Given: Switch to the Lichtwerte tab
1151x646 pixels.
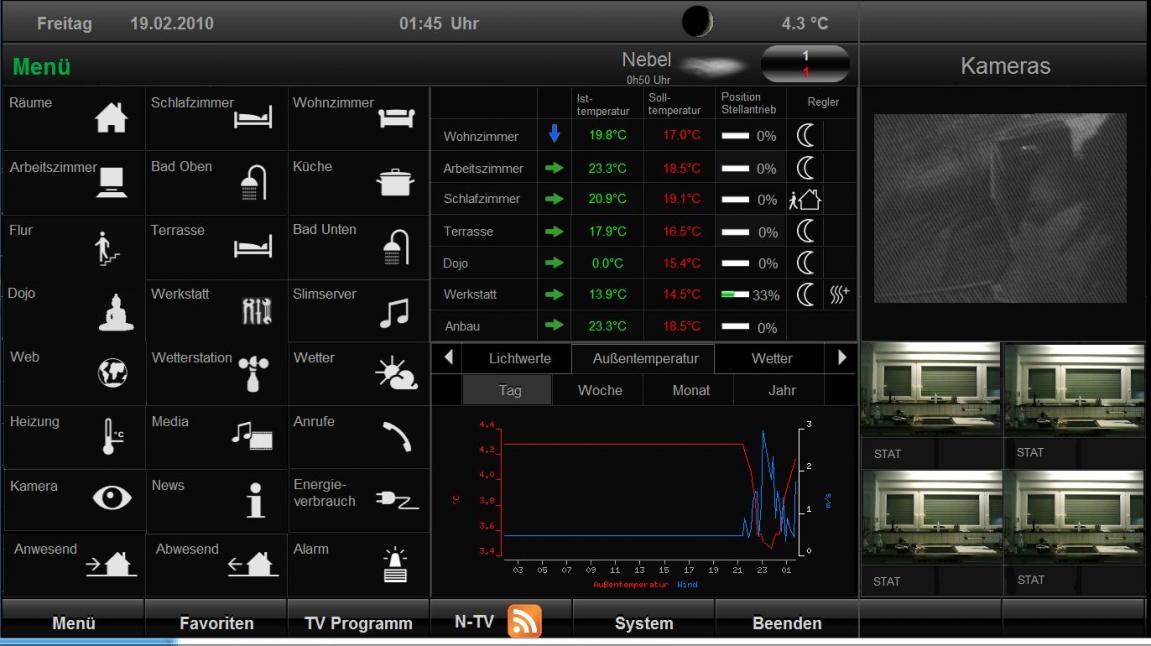Looking at the screenshot, I should pos(519,358).
